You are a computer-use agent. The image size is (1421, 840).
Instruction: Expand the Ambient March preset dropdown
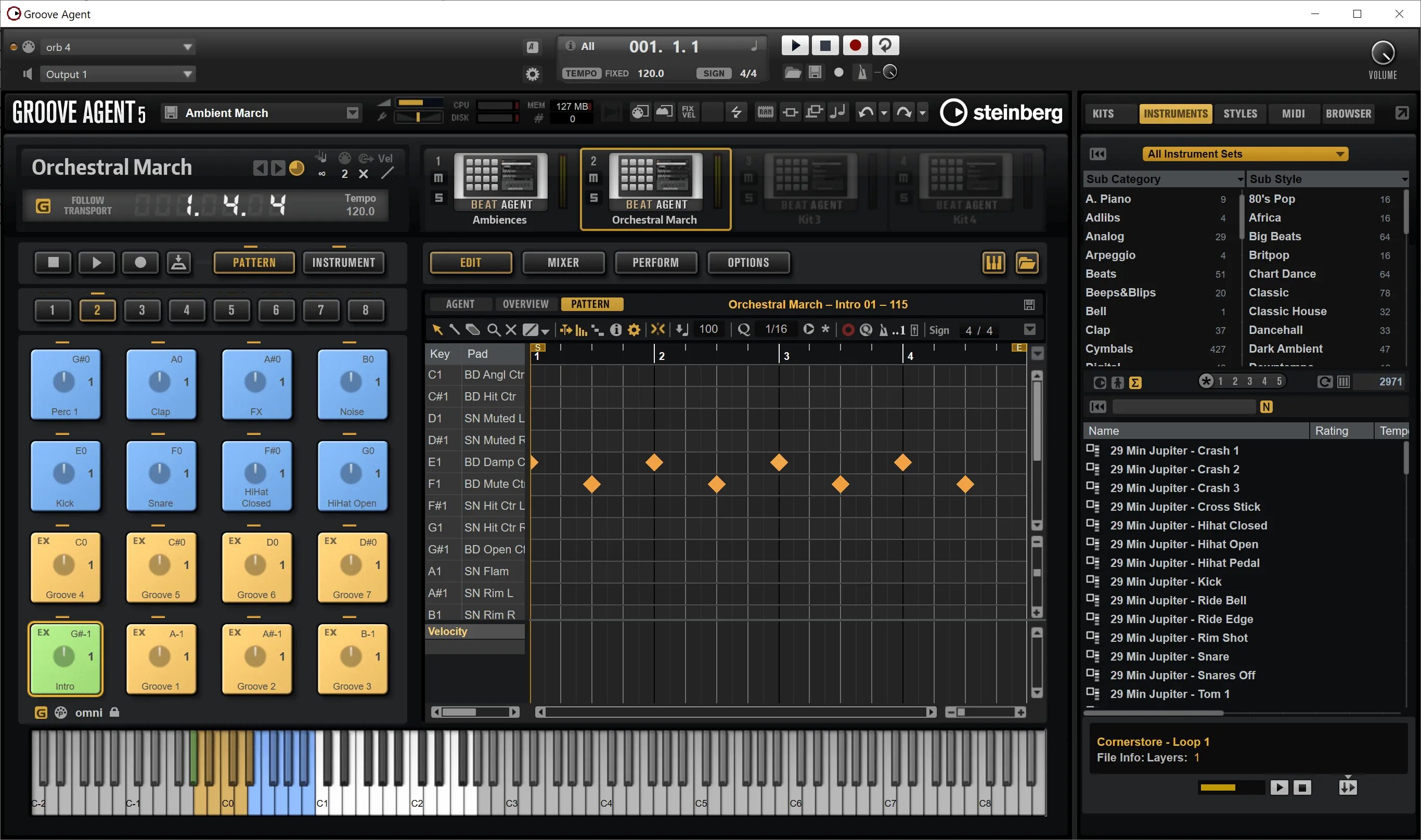[353, 113]
